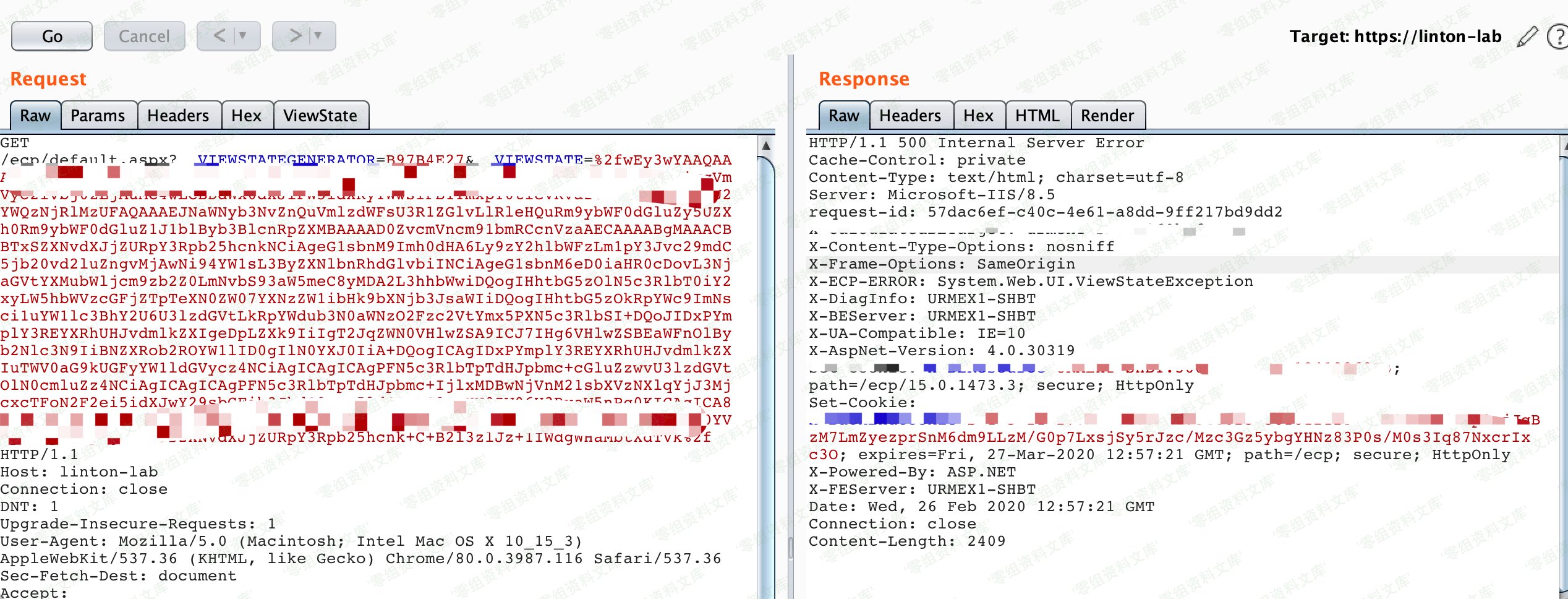This screenshot has width=1568, height=599.
Task: Select the response Hex tab
Action: click(x=978, y=116)
